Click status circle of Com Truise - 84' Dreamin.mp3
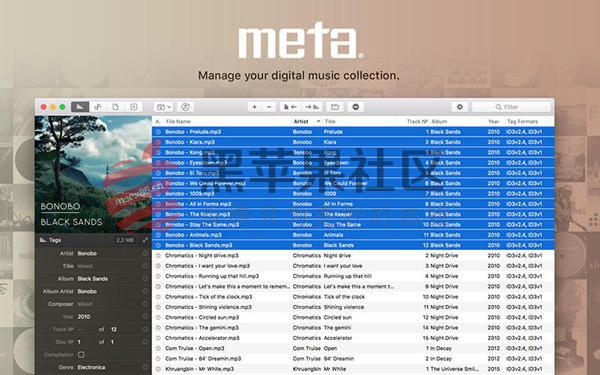This screenshot has height=375, width=600. click(158, 359)
